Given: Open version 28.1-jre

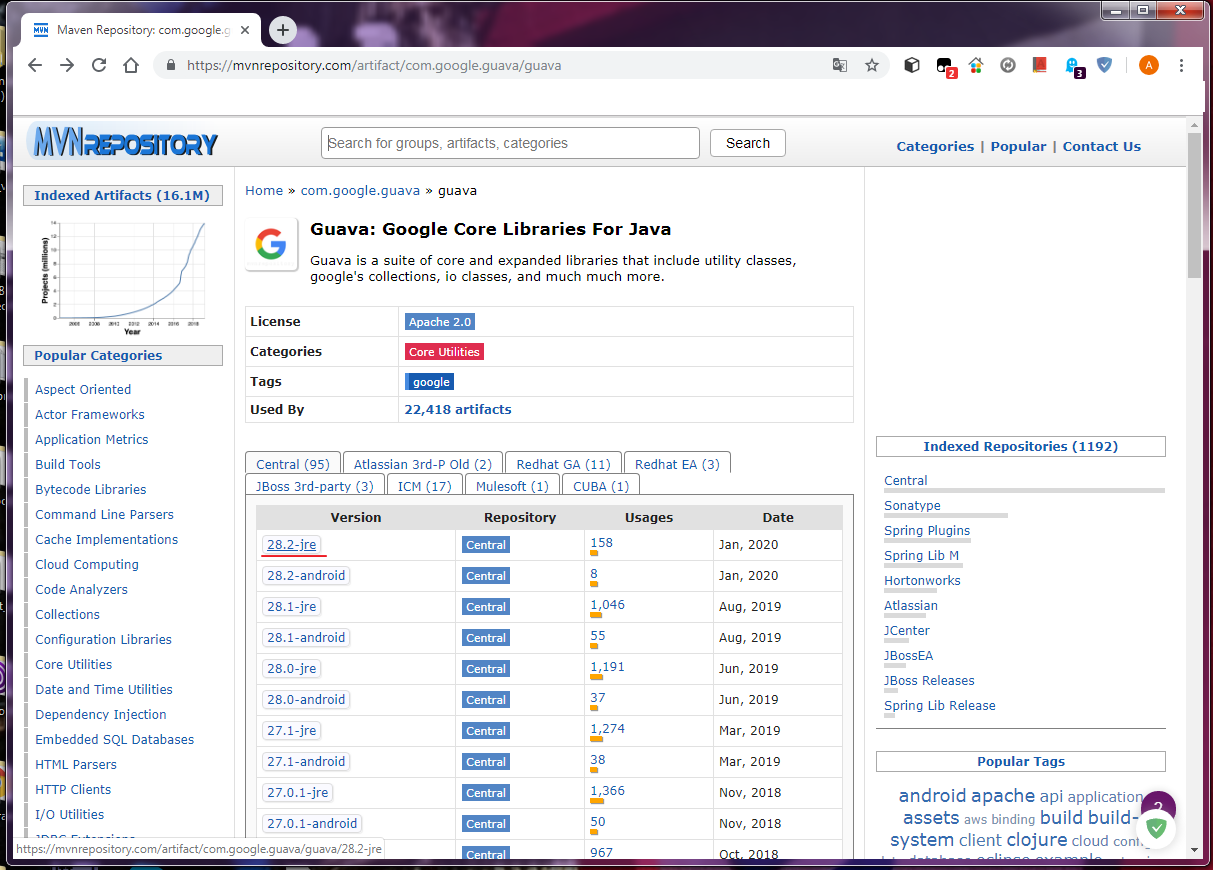Looking at the screenshot, I should pyautogui.click(x=291, y=607).
